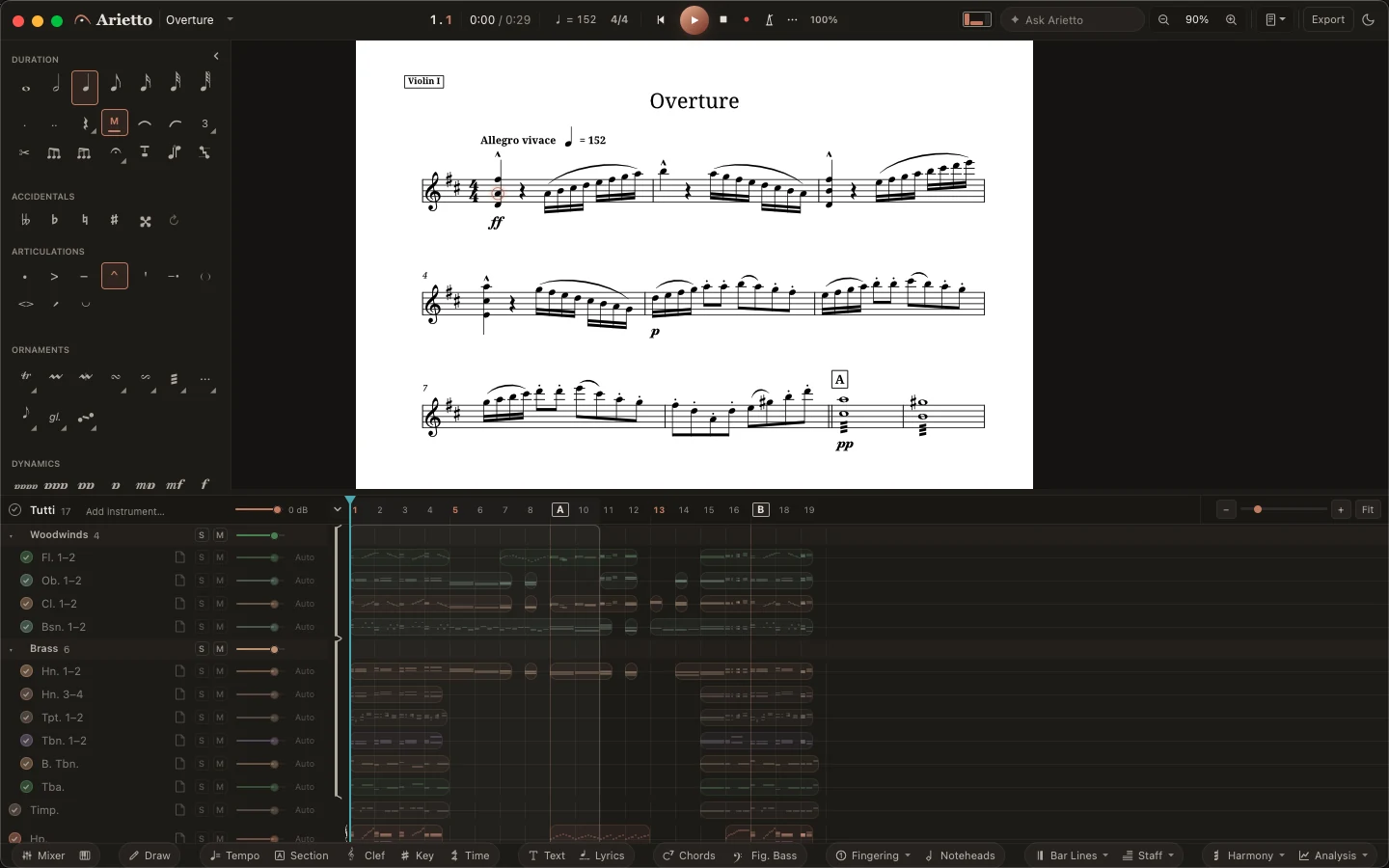
Task: Toggle the Fl. 1–2 instrument checkmark
Action: pos(27,557)
